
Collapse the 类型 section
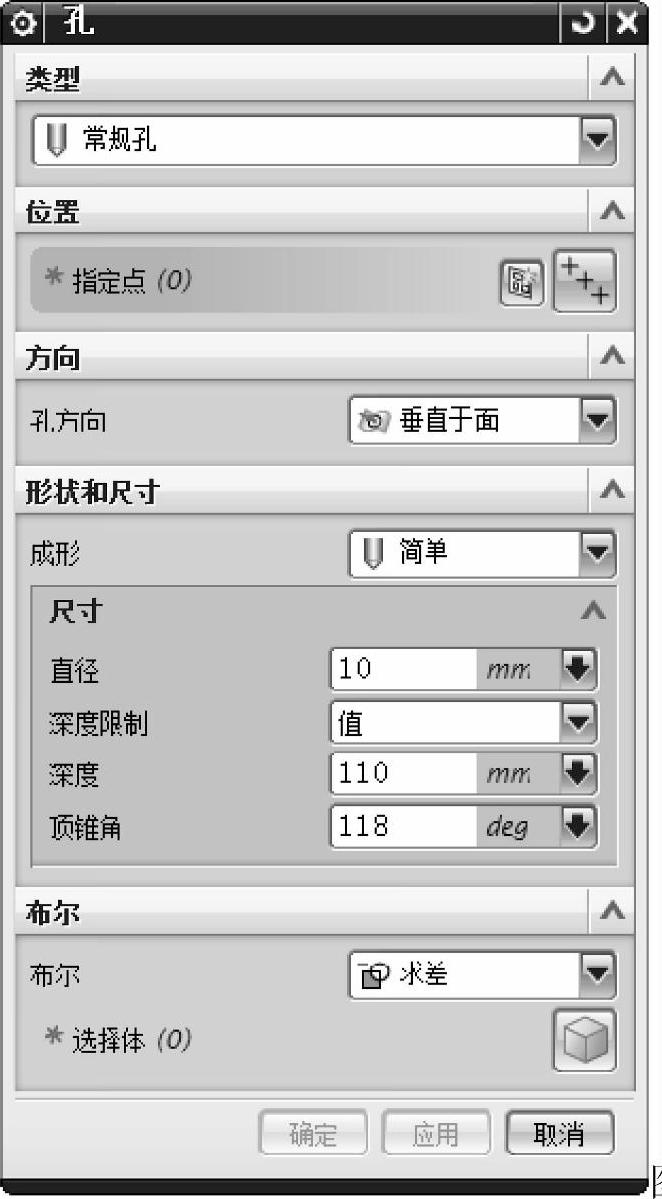pos(612,77)
